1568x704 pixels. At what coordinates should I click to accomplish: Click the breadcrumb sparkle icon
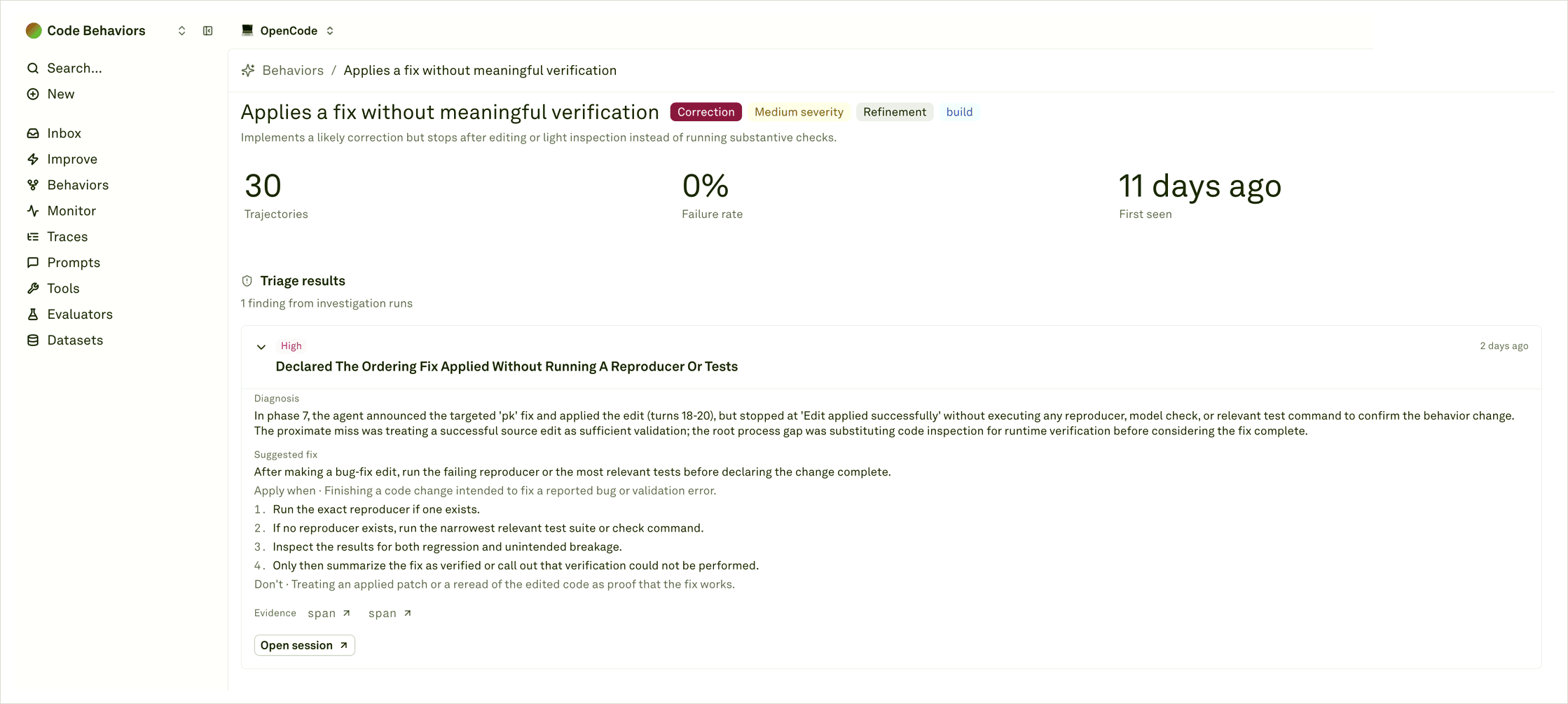[248, 70]
